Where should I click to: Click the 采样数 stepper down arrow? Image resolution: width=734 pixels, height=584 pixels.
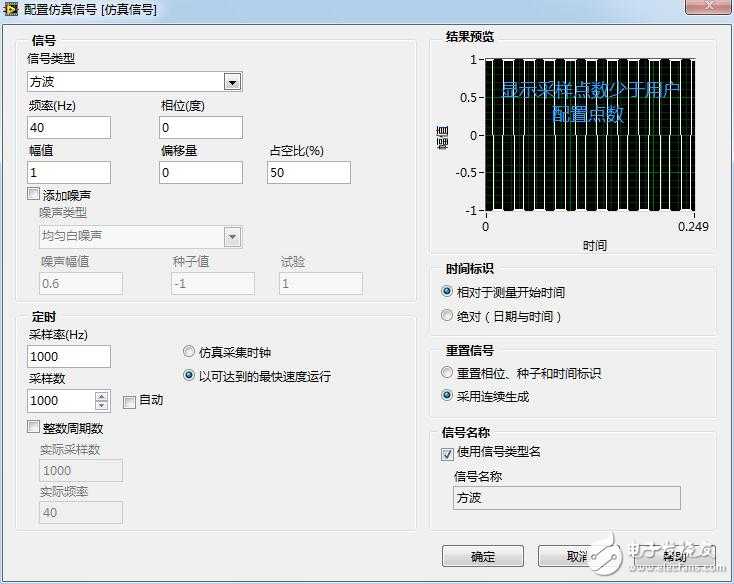[102, 406]
